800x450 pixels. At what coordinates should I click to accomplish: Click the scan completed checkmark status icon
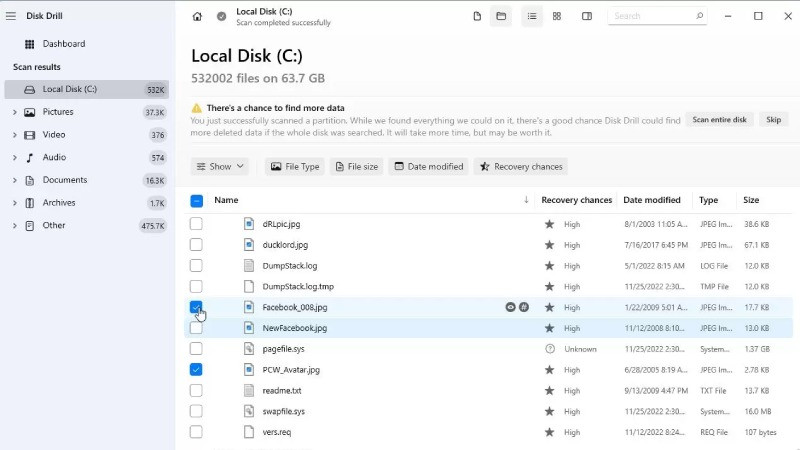pyautogui.click(x=221, y=16)
